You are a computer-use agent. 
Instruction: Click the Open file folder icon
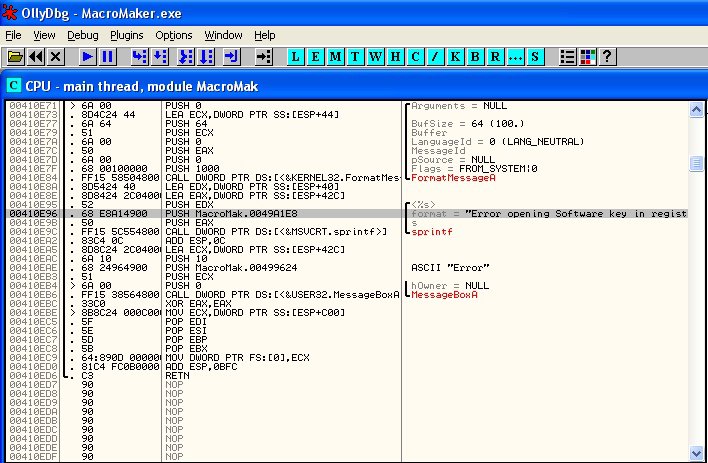point(15,57)
